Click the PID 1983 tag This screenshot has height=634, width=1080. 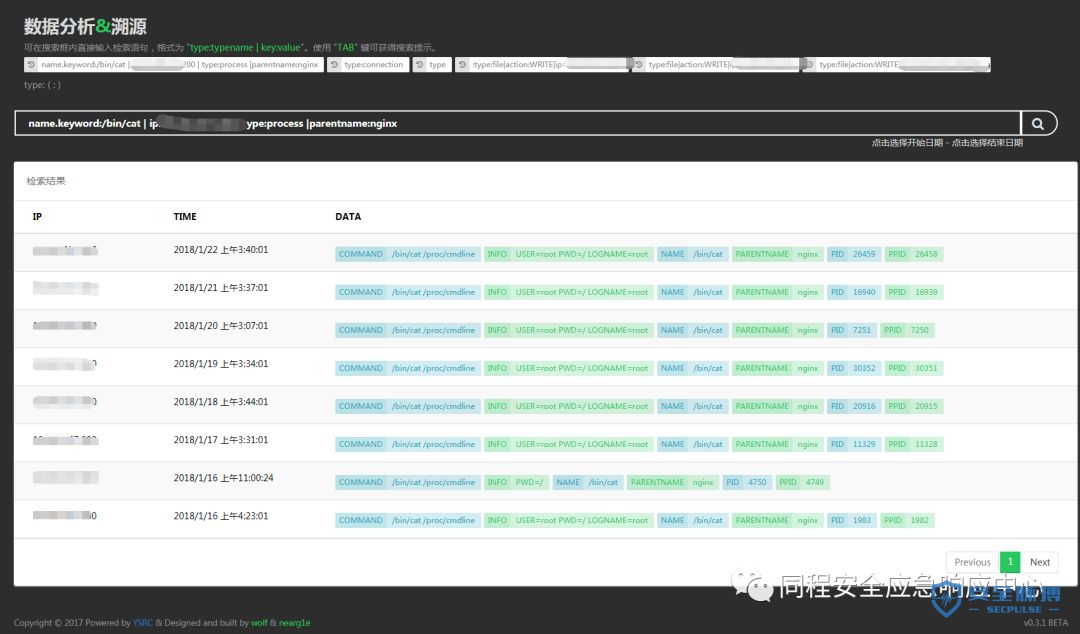tap(851, 520)
